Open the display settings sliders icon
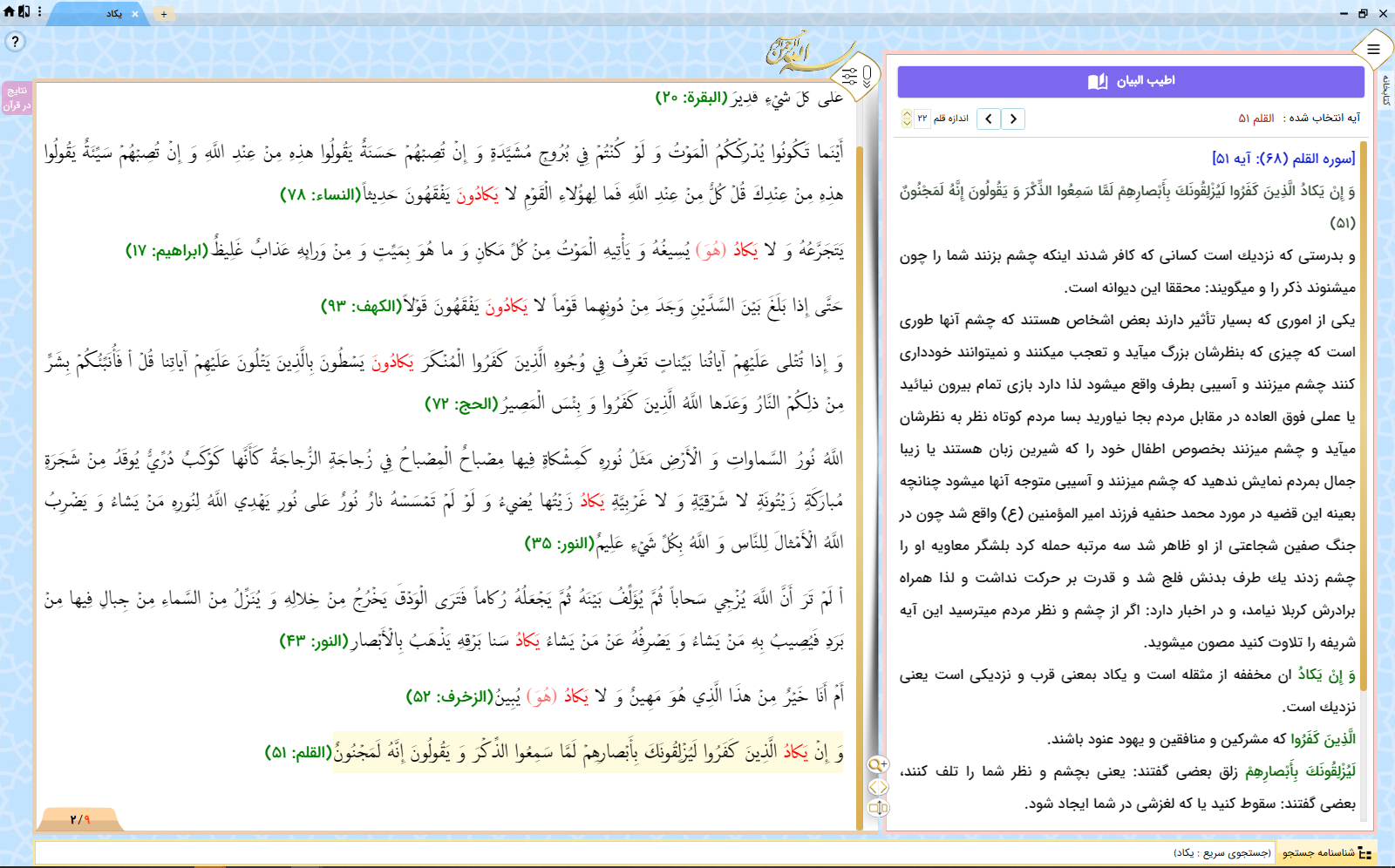 pos(849,78)
